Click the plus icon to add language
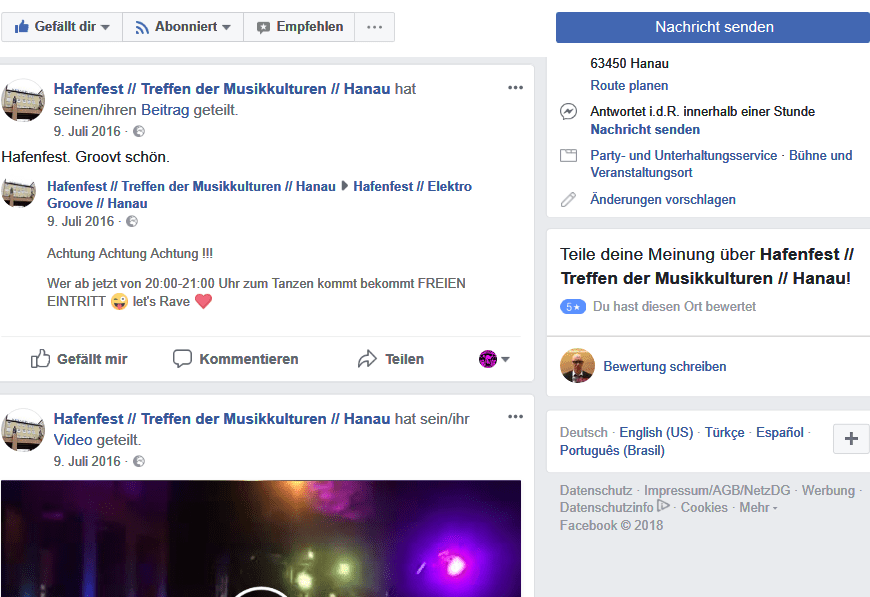The width and height of the screenshot is (870, 597). click(851, 439)
